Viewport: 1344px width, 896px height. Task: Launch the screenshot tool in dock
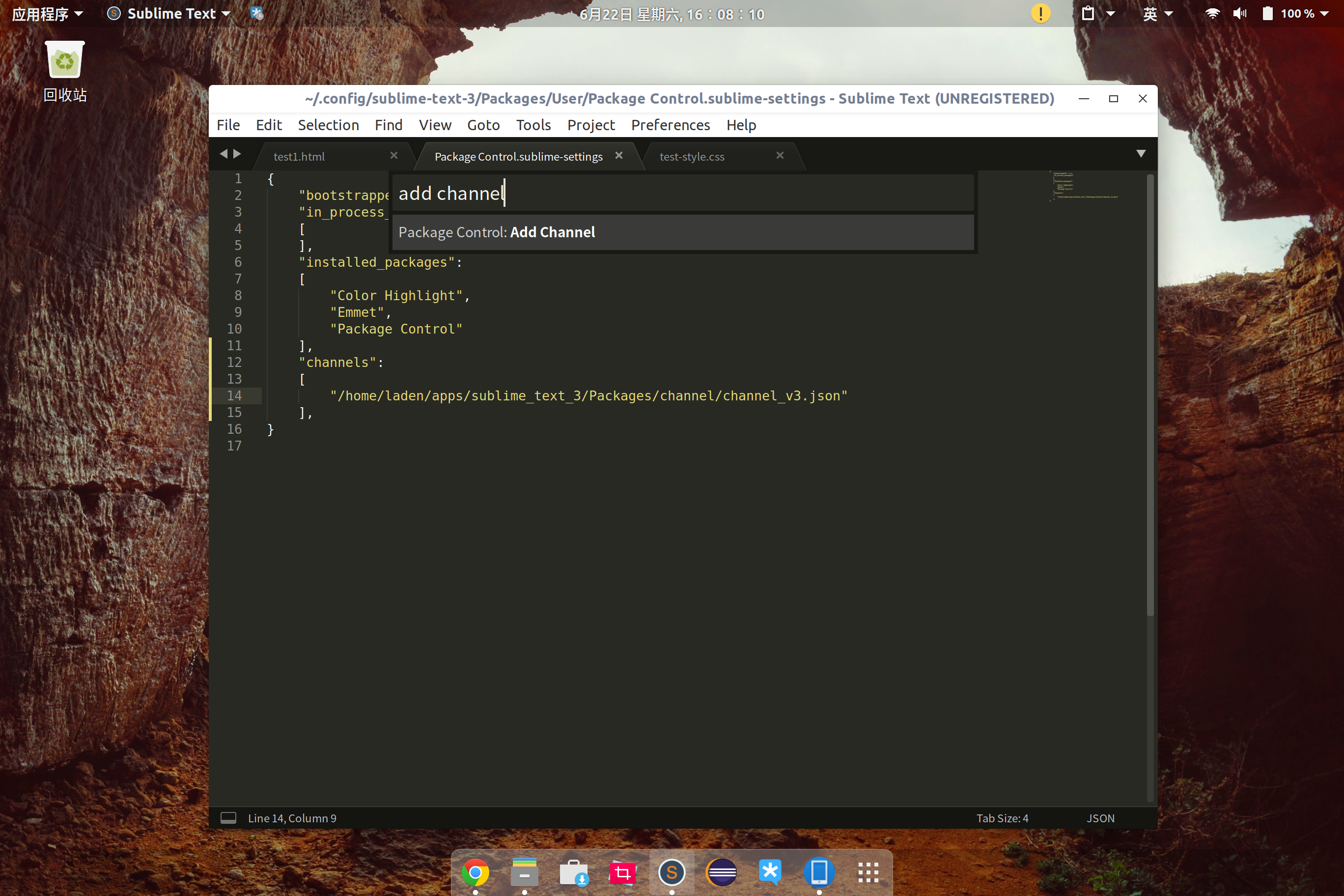click(622, 872)
